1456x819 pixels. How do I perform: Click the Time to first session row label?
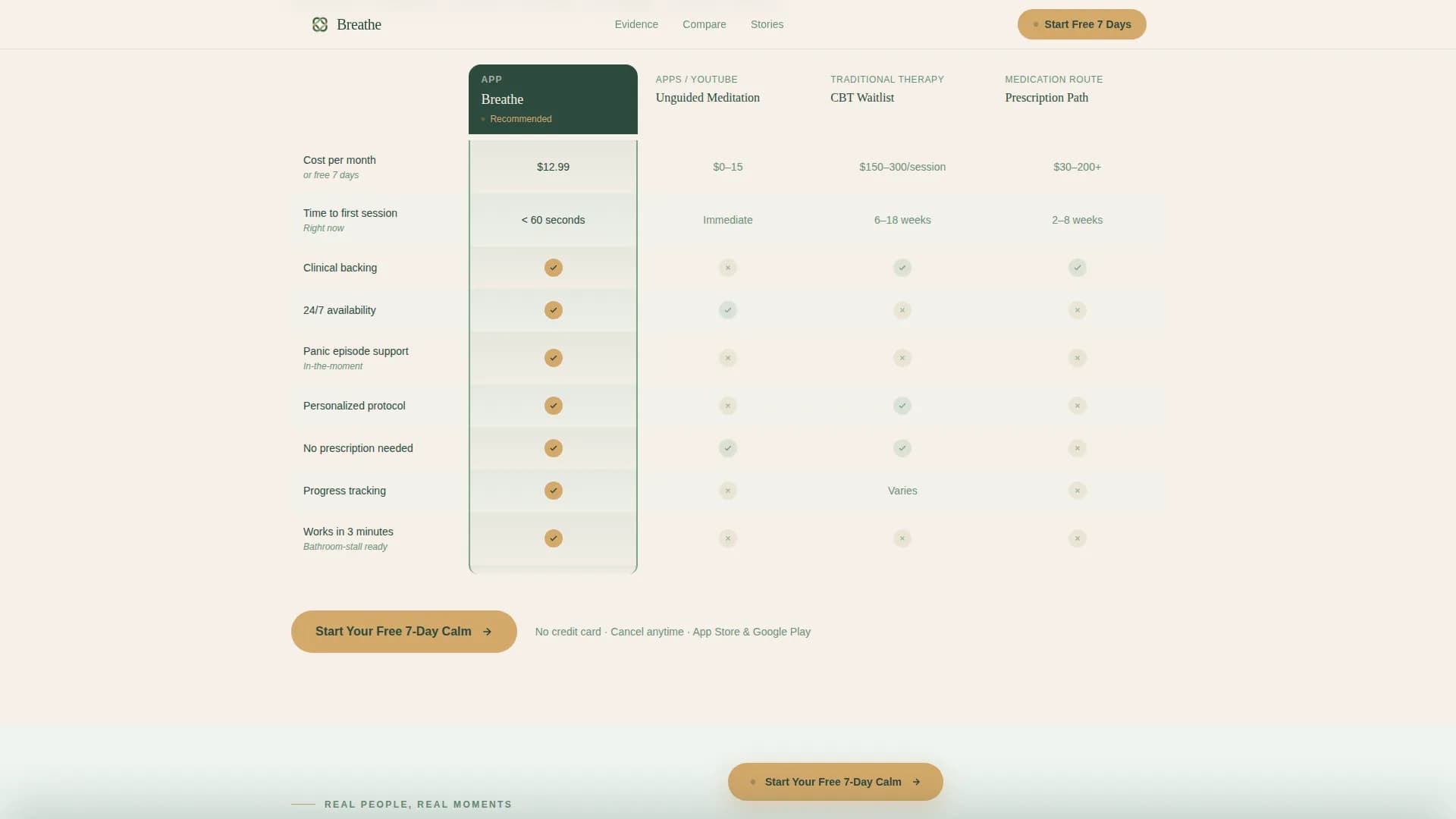(350, 213)
